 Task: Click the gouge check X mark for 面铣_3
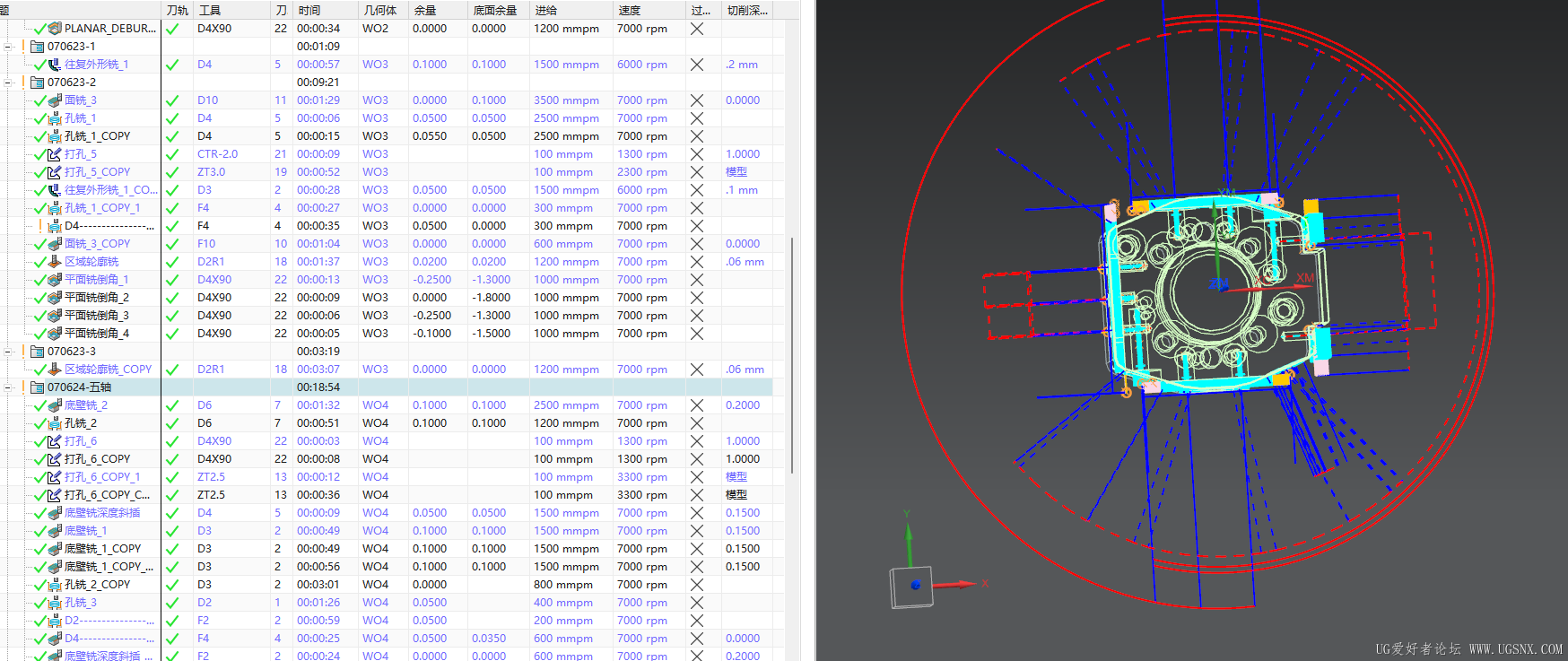pyautogui.click(x=696, y=100)
